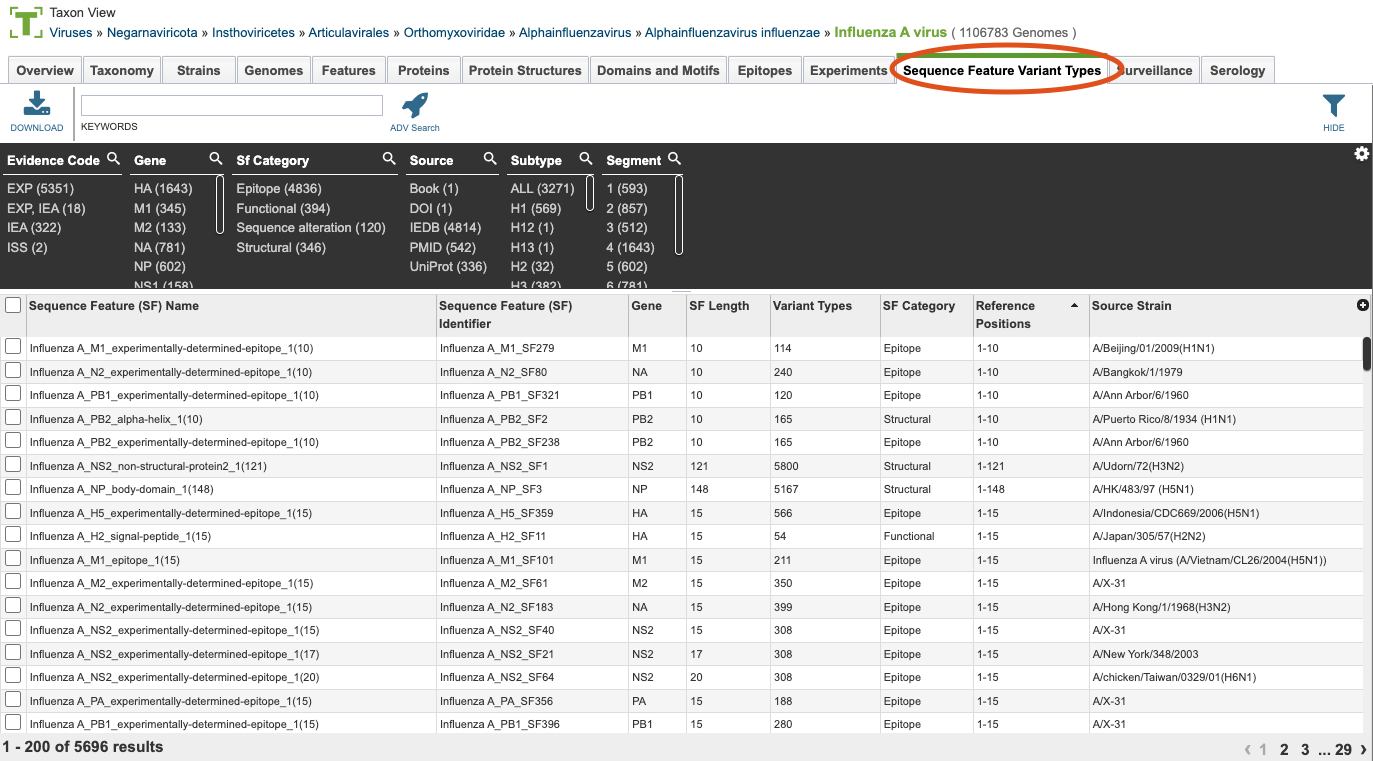Search within Source facet
This screenshot has height=761, width=1373.
click(490, 159)
